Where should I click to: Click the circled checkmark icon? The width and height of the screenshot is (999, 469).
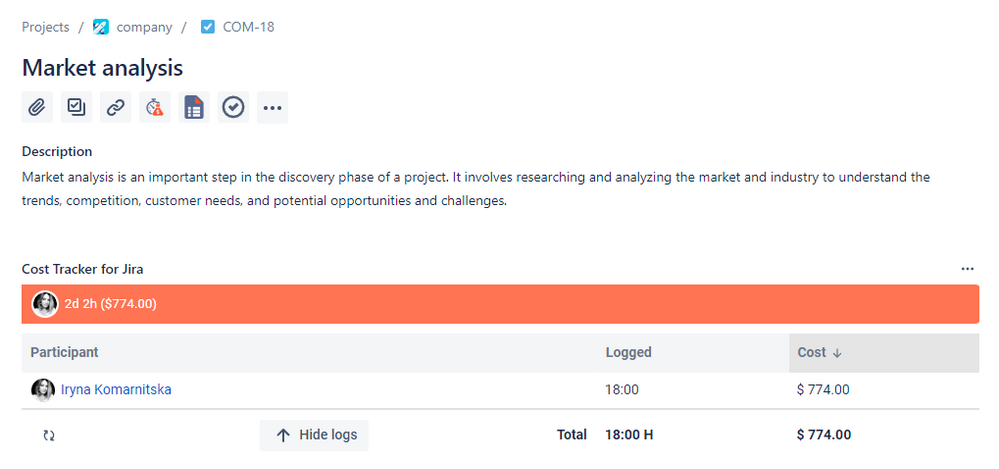(233, 107)
